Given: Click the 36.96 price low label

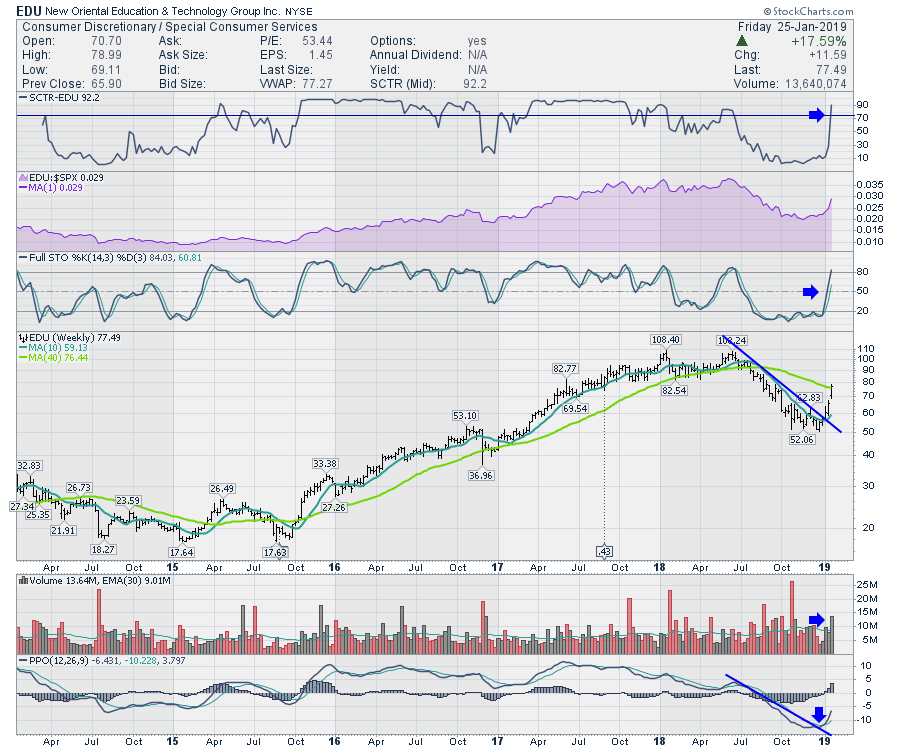Looking at the screenshot, I should (481, 475).
